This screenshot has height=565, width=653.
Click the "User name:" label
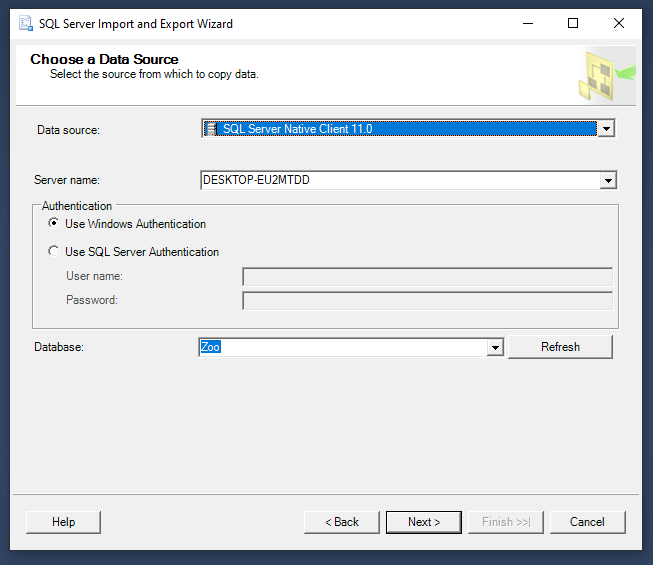pyautogui.click(x=94, y=276)
